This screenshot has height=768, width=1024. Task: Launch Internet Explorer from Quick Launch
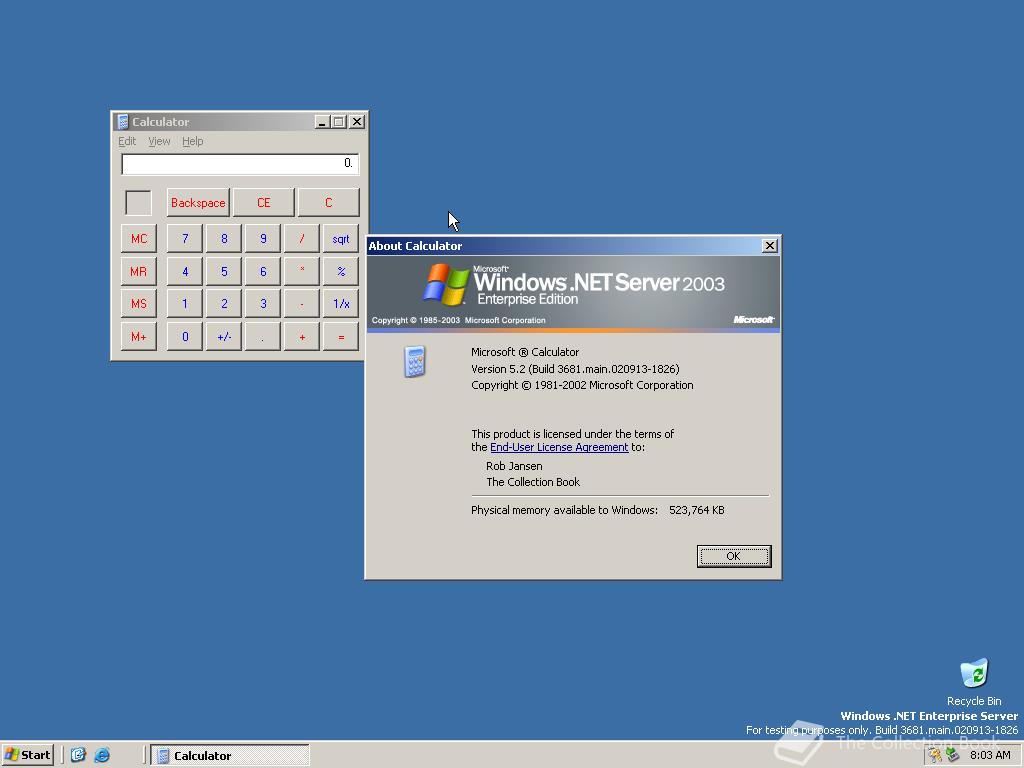pos(102,755)
